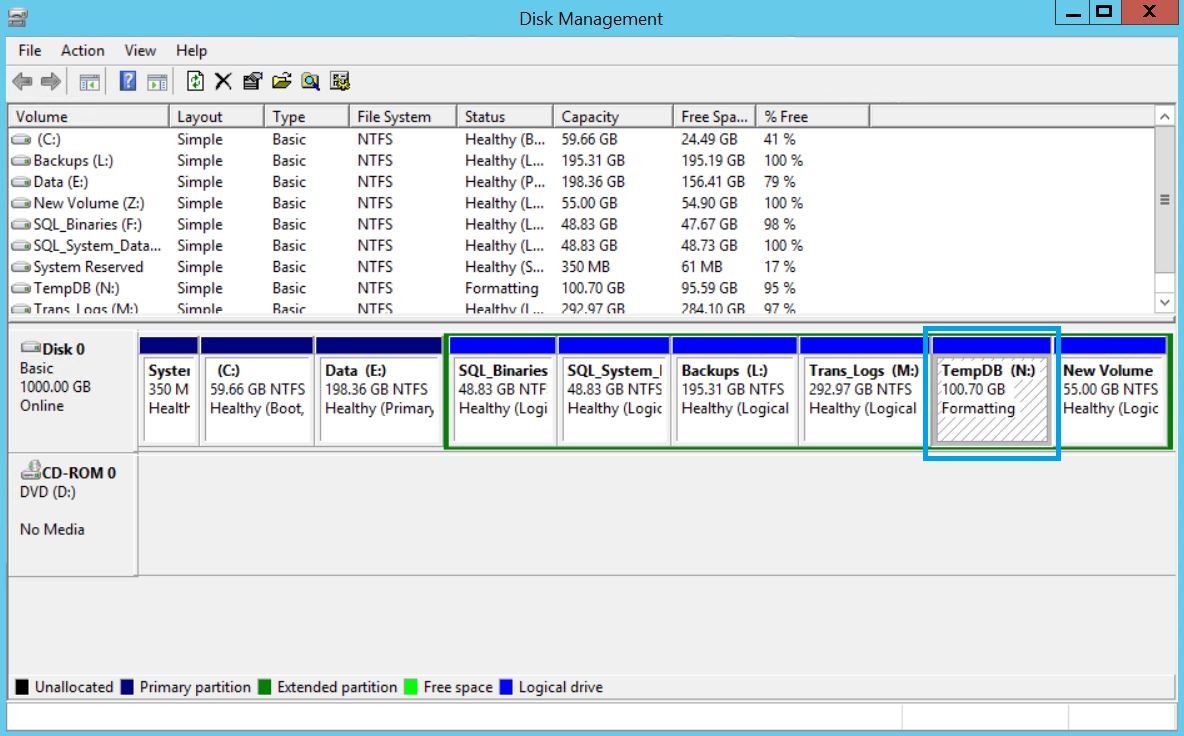Open the Action menu
Screen dimensions: 1184x736
82,50
